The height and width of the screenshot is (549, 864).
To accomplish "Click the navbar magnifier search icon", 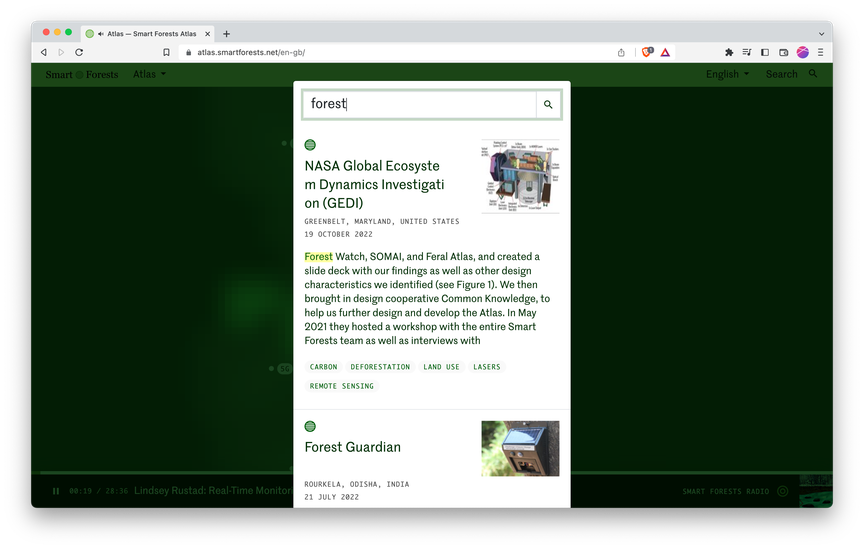I will pyautogui.click(x=813, y=74).
